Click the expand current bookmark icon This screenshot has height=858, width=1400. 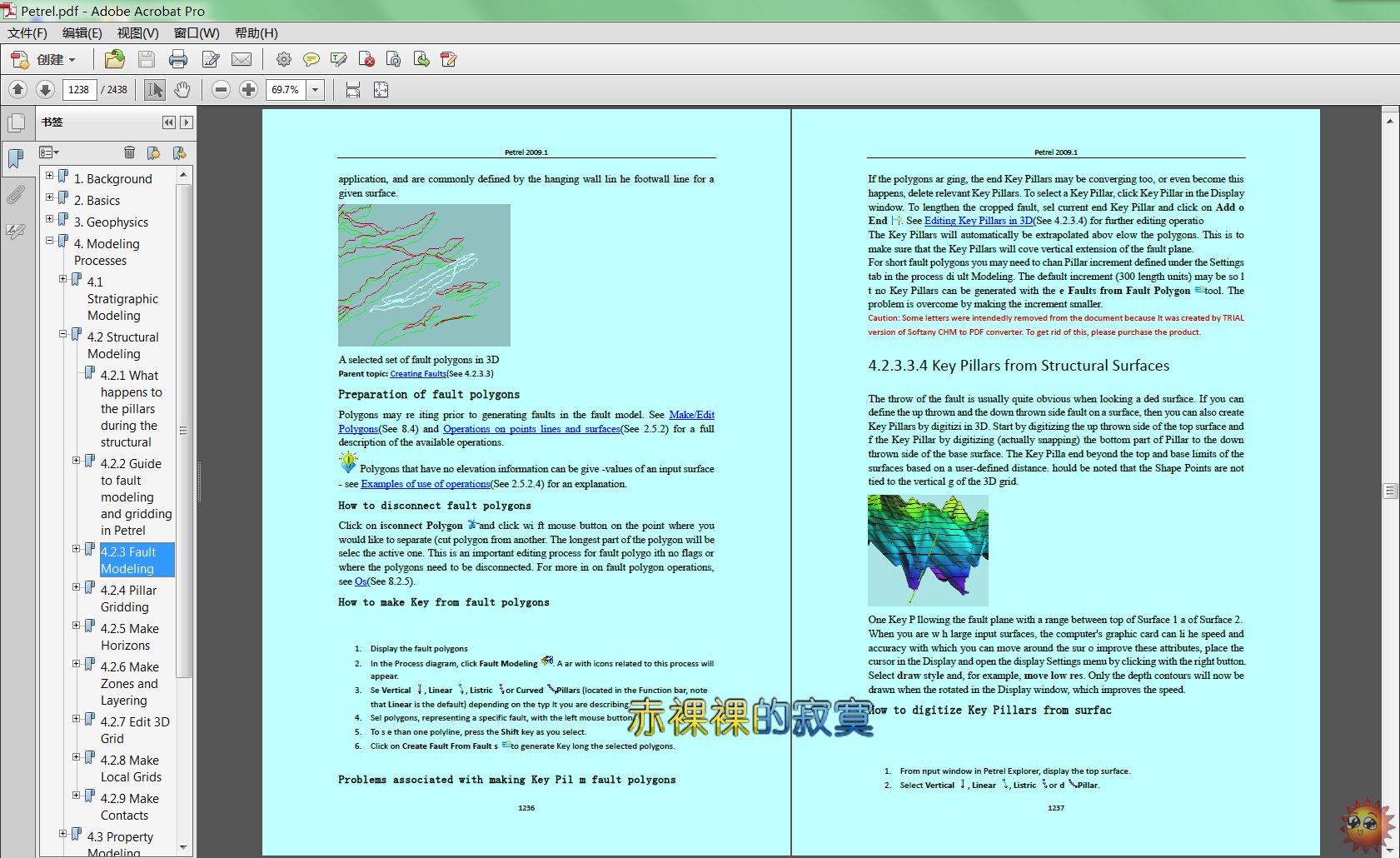179,152
